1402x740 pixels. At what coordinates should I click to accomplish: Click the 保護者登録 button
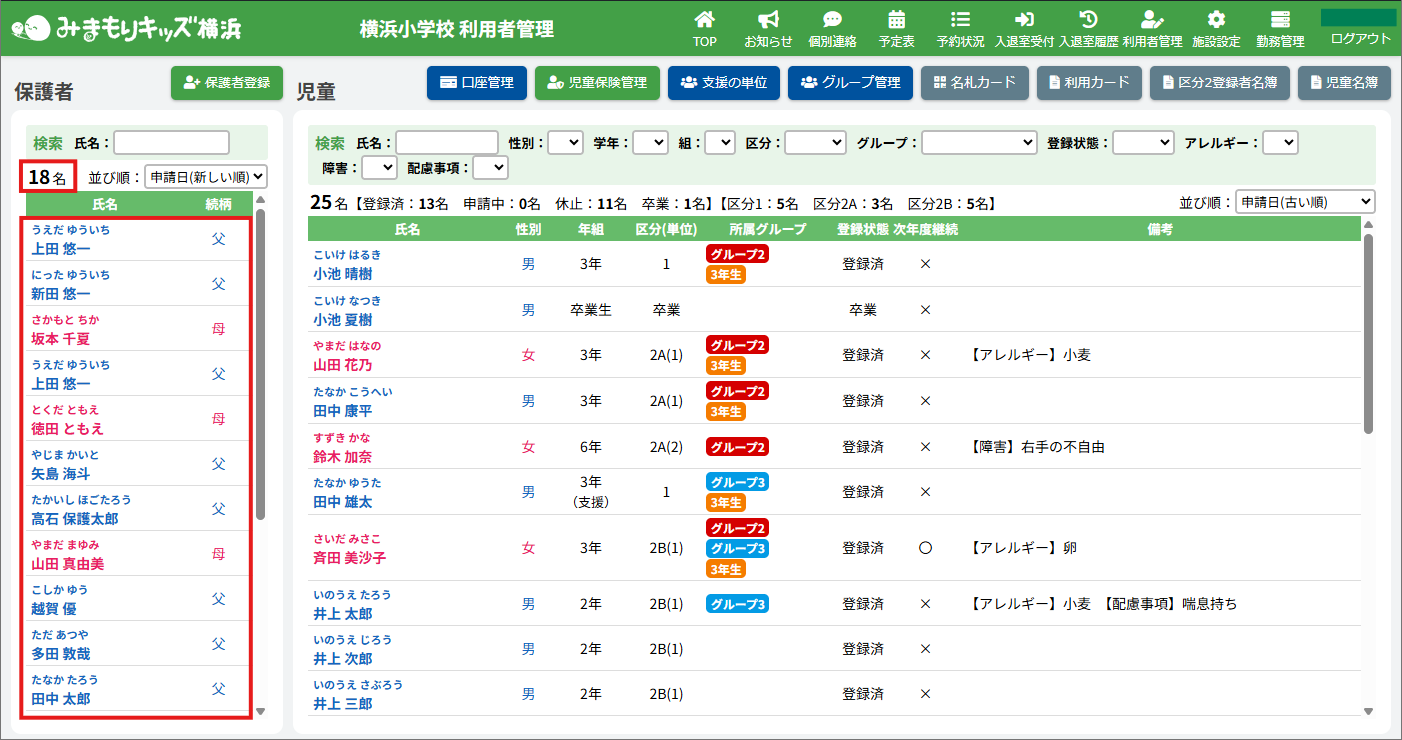coord(227,83)
